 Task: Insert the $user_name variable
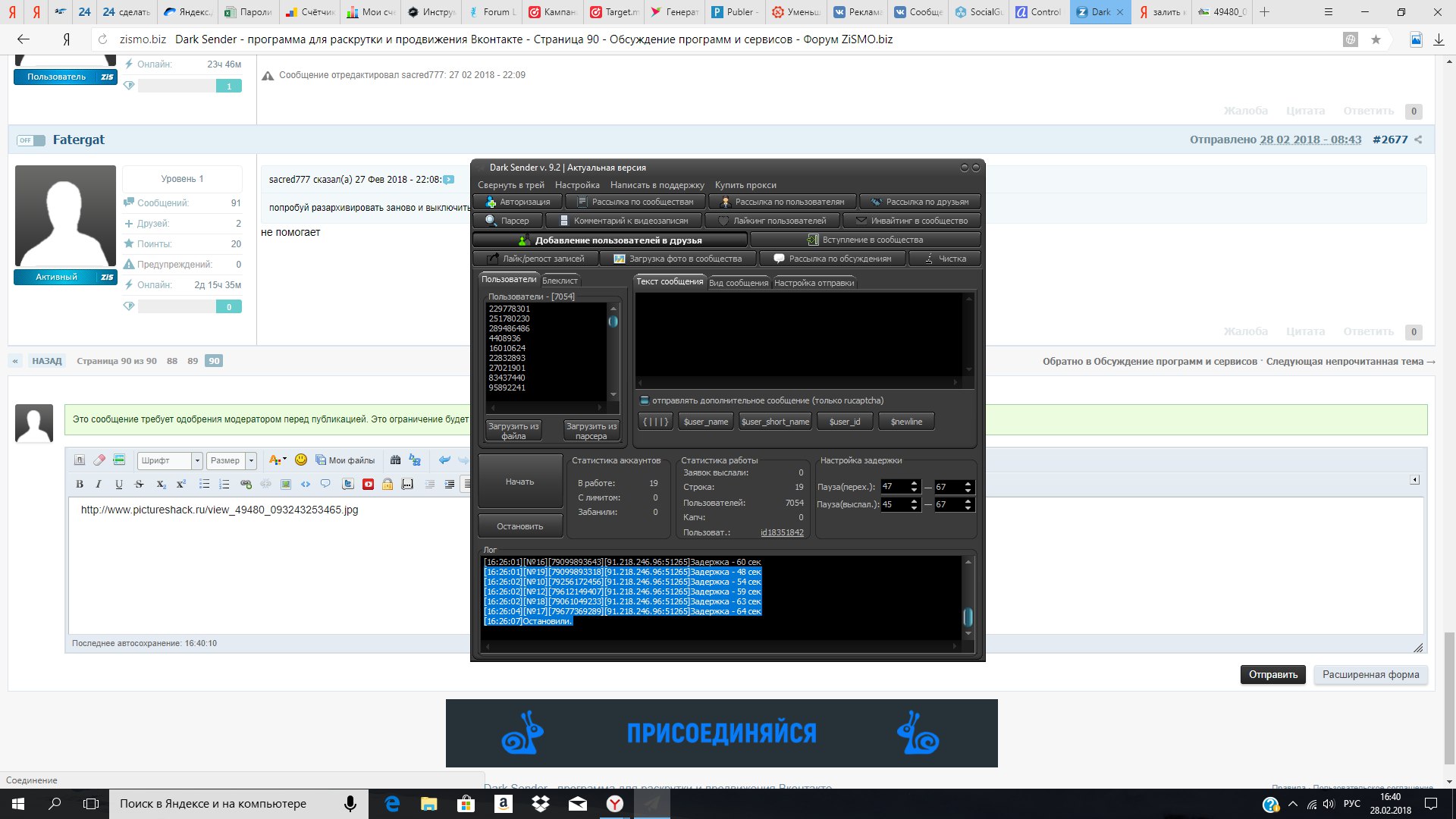(x=705, y=422)
